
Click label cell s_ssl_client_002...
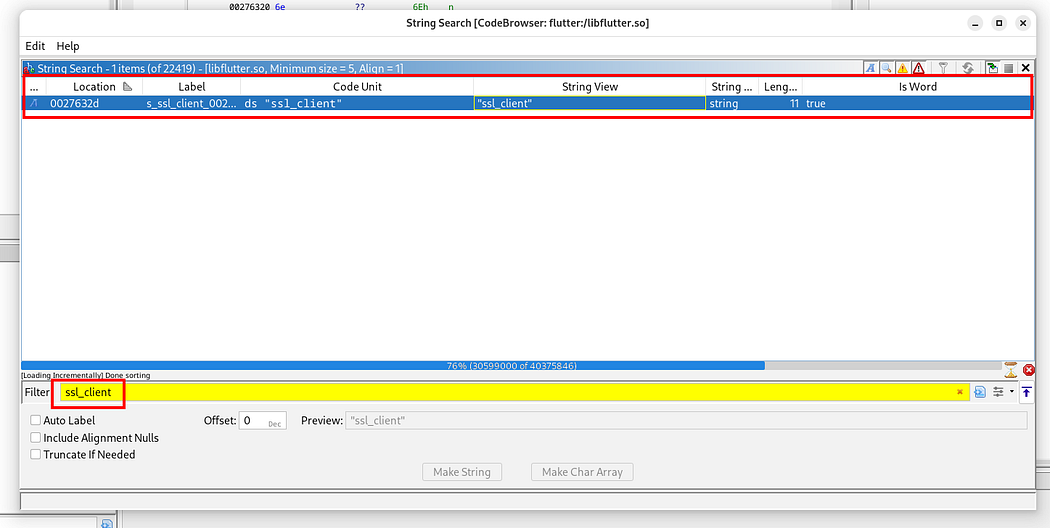pyautogui.click(x=192, y=104)
